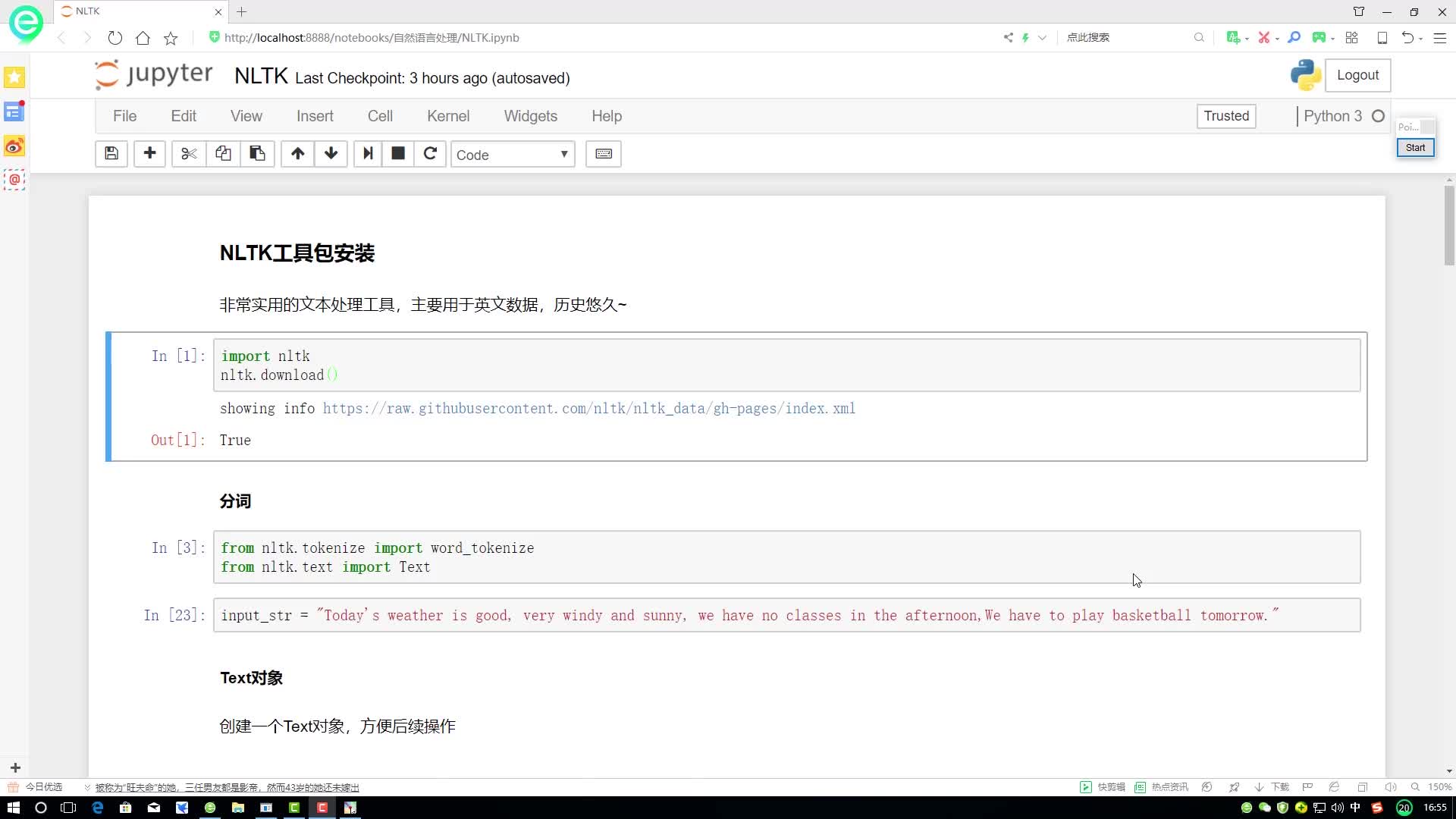Click the View menu item
Image resolution: width=1456 pixels, height=819 pixels.
[246, 116]
